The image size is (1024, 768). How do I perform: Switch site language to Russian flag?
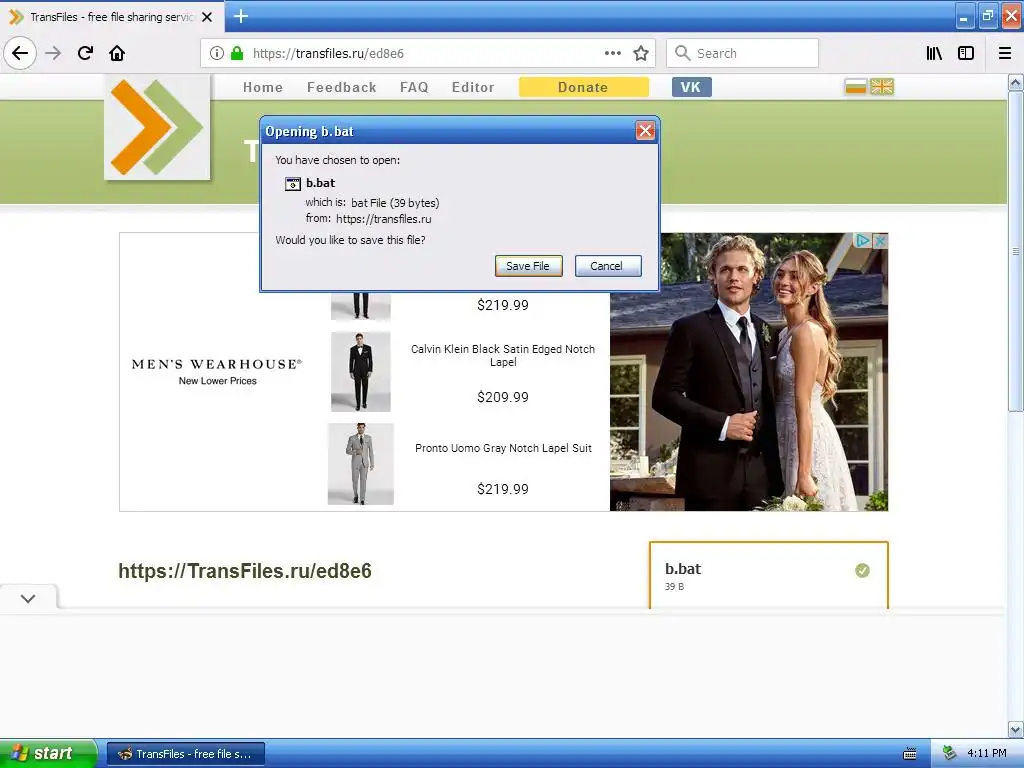pos(856,86)
